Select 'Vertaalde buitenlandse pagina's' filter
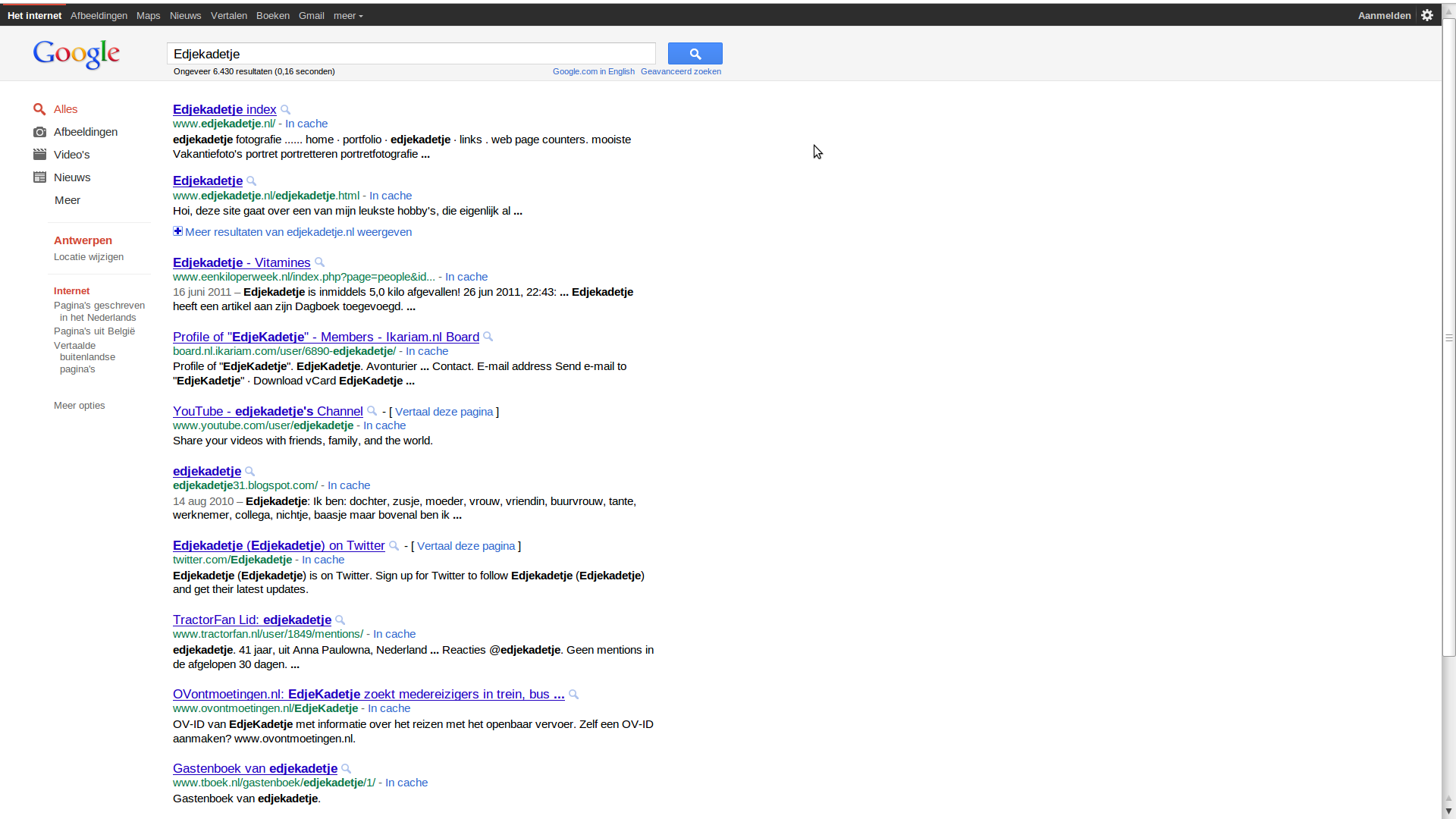The height and width of the screenshot is (819, 1456). (x=85, y=357)
